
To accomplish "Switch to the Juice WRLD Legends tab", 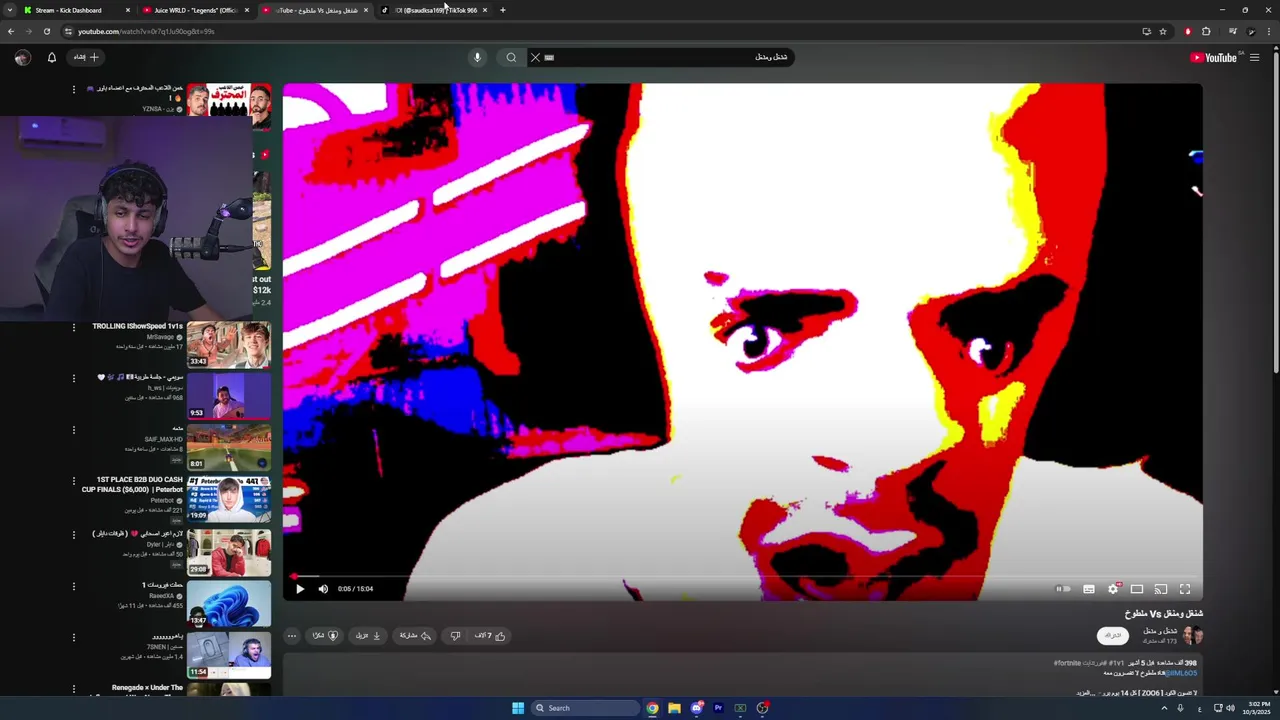I will pyautogui.click(x=195, y=10).
